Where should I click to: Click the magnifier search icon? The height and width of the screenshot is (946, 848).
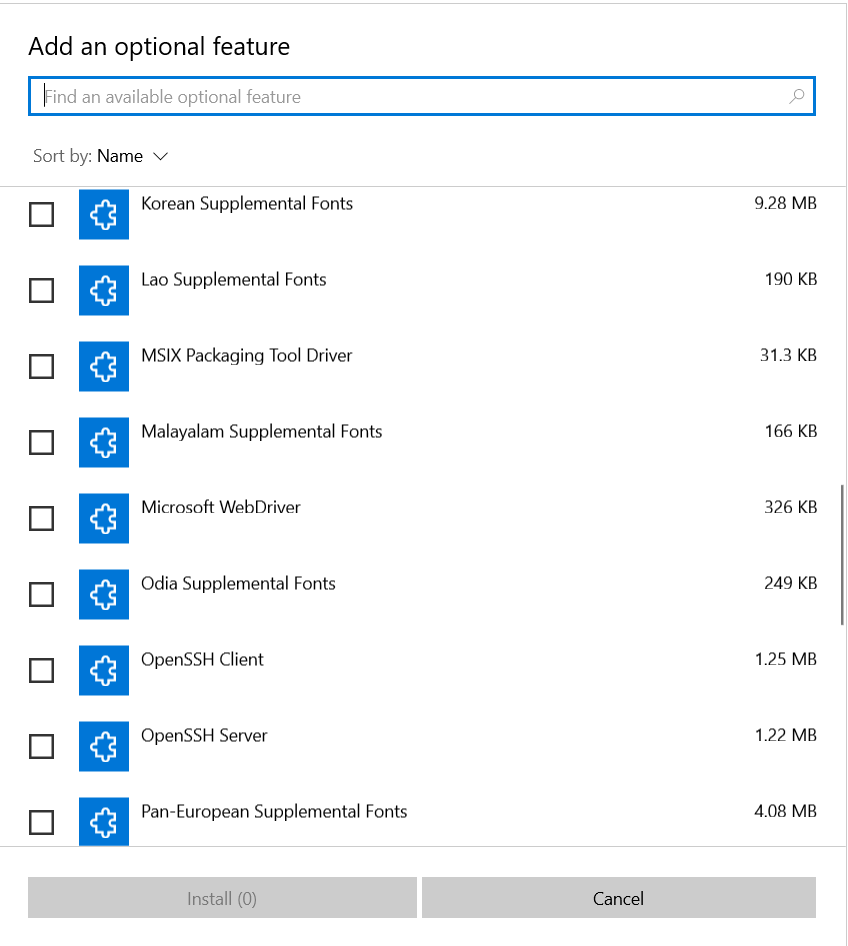point(797,97)
